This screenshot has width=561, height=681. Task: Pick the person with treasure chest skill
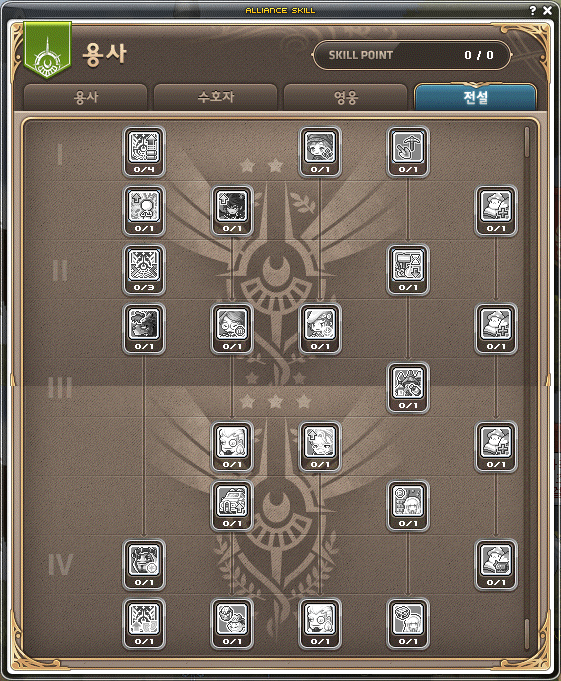(496, 564)
